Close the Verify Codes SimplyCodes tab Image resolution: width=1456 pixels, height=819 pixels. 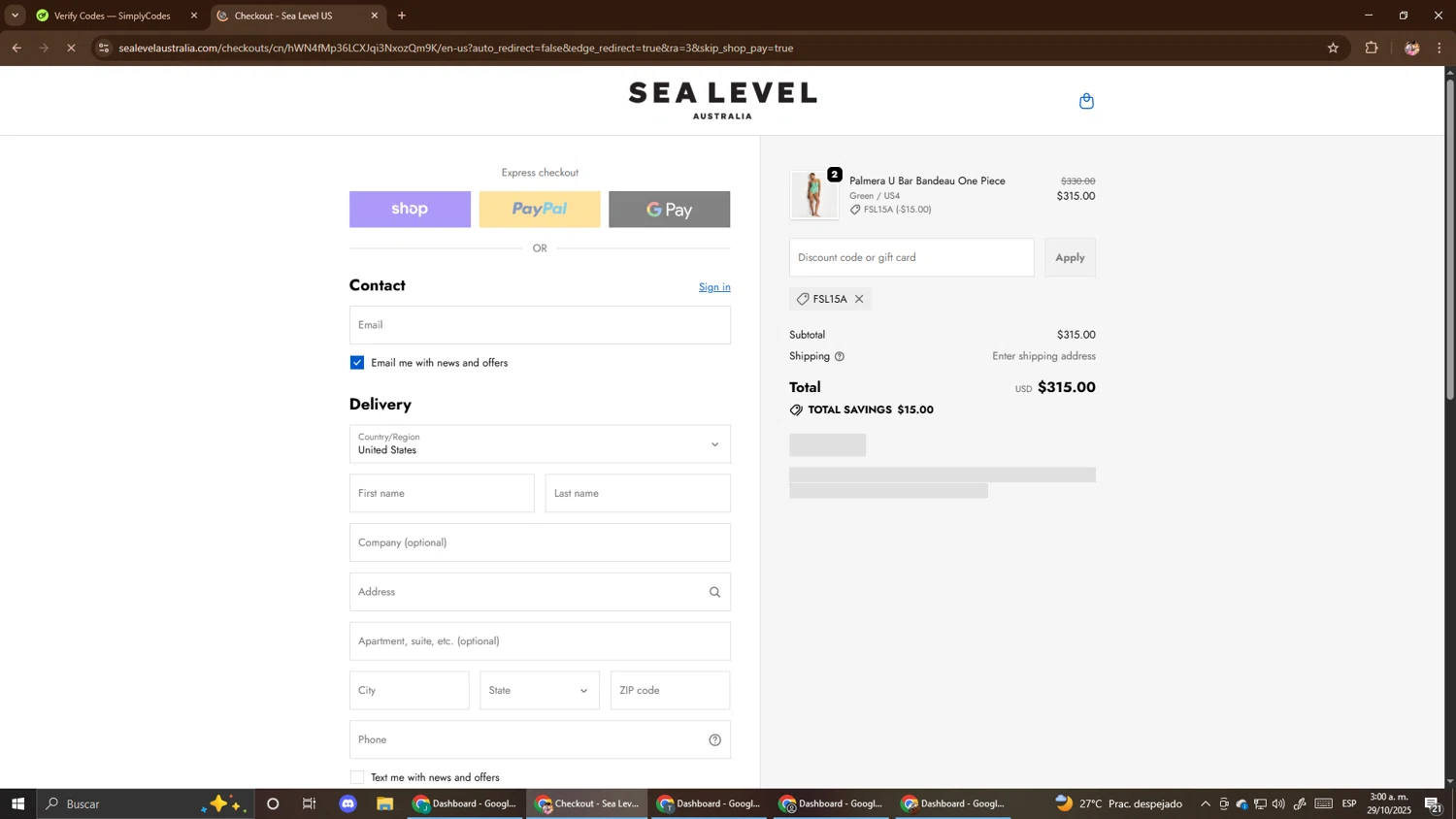point(193,16)
